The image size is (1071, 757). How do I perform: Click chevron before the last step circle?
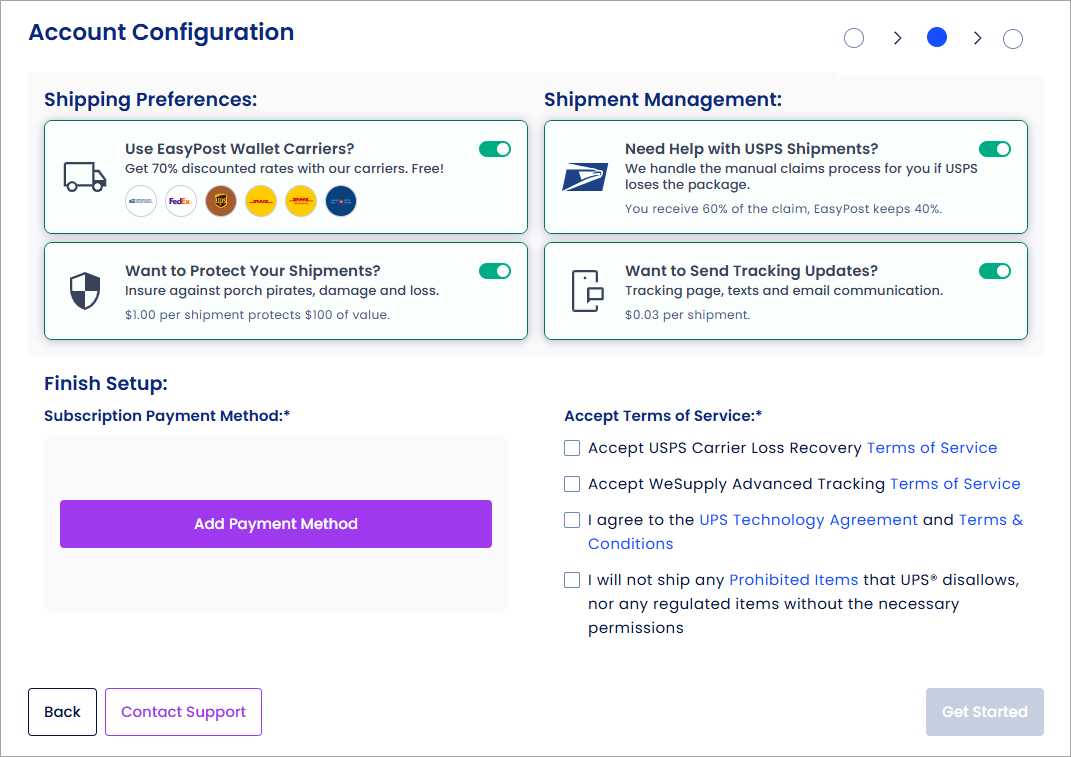[977, 38]
